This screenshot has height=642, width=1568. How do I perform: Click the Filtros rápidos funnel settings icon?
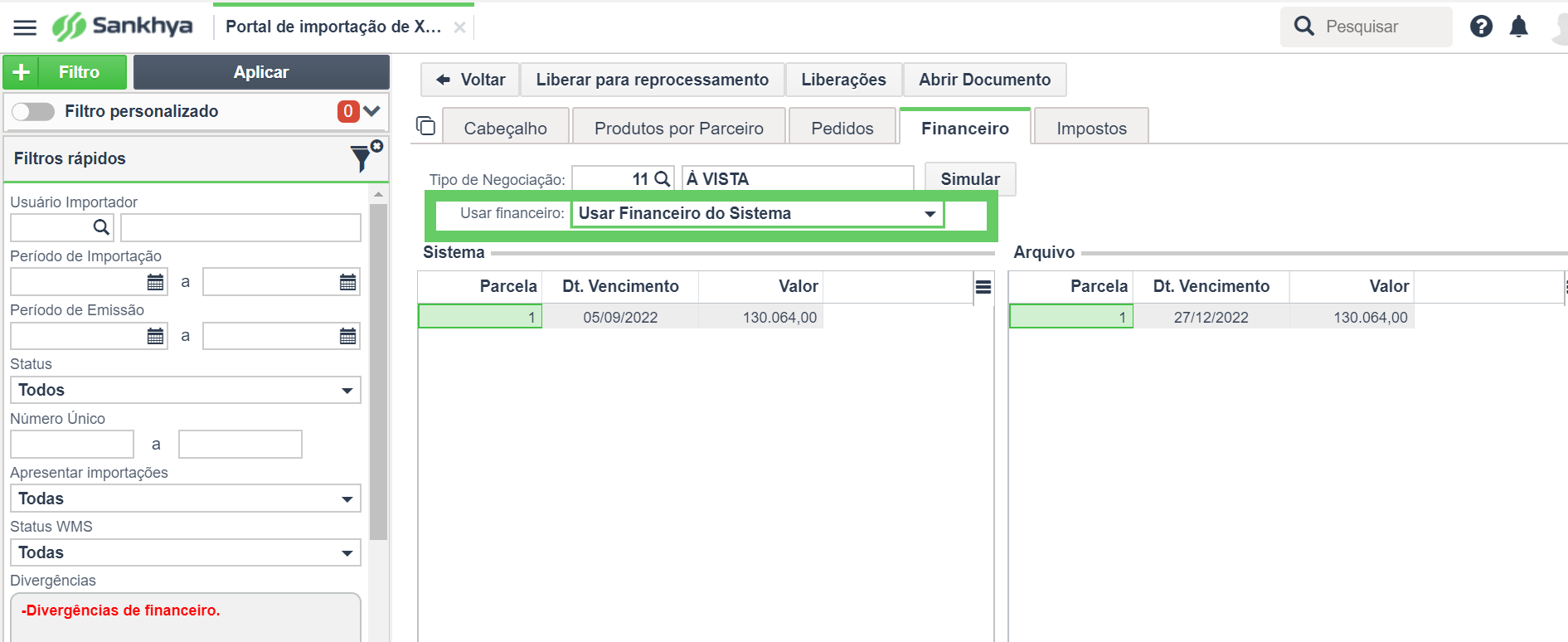tap(365, 156)
